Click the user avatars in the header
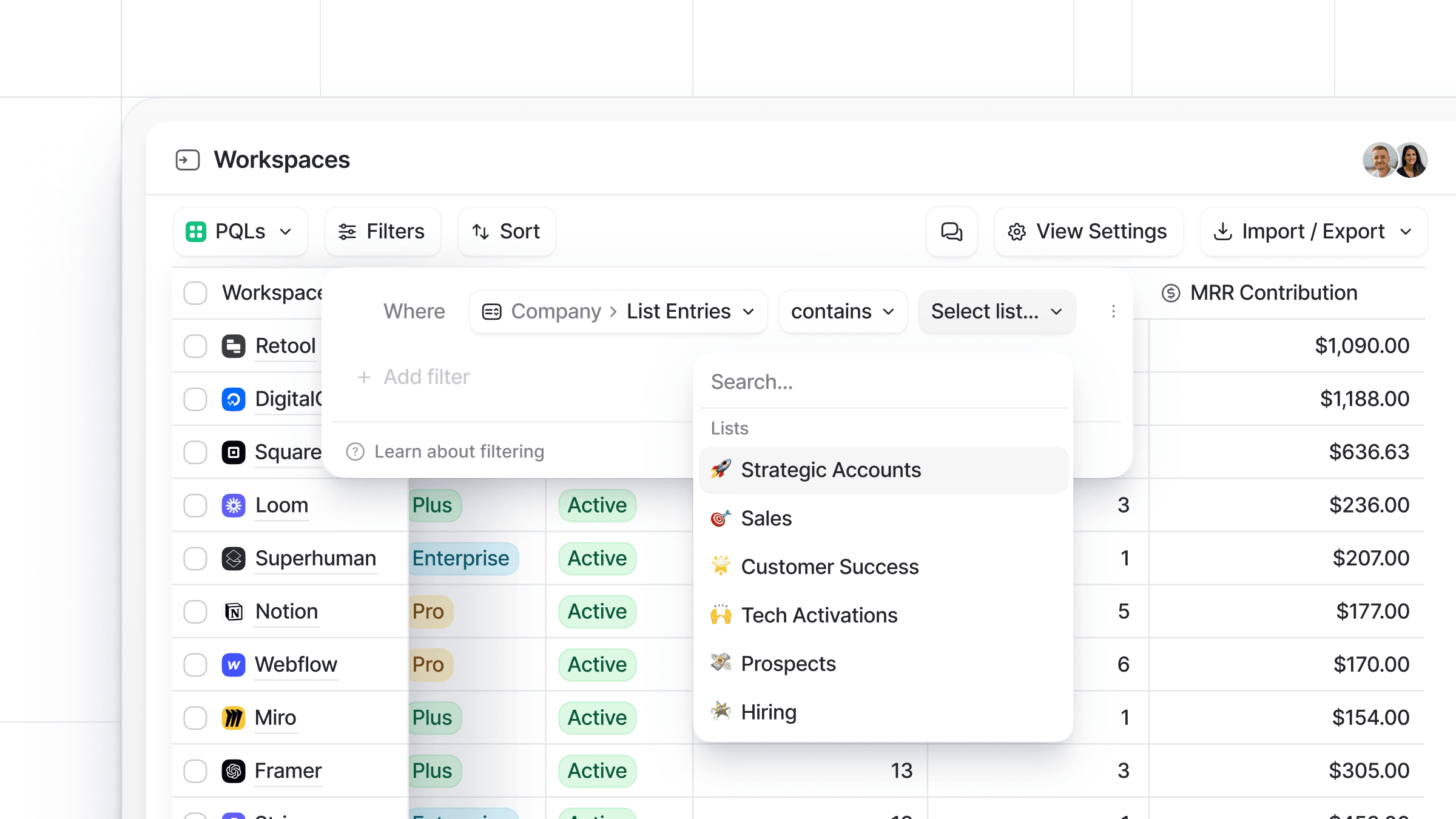 coord(1395,160)
